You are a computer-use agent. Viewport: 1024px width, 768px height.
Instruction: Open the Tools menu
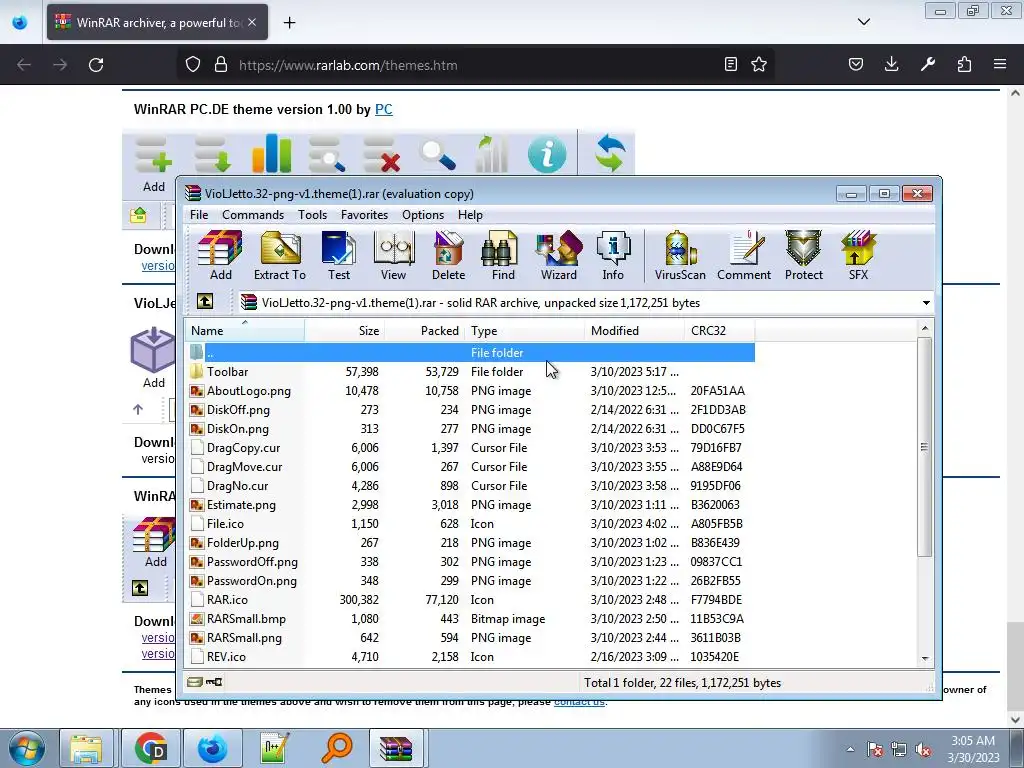312,215
